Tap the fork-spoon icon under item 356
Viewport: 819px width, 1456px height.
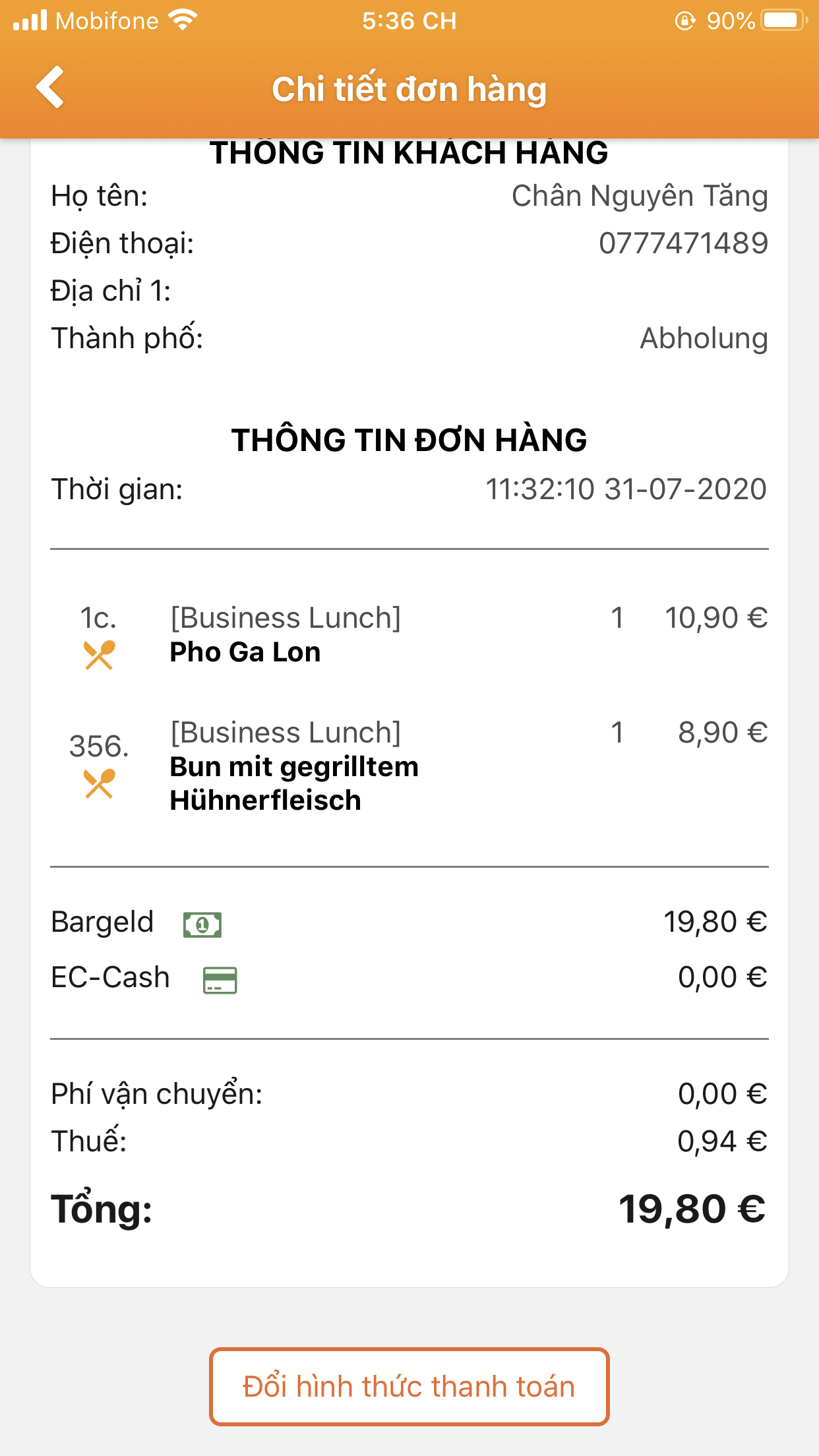point(99,784)
